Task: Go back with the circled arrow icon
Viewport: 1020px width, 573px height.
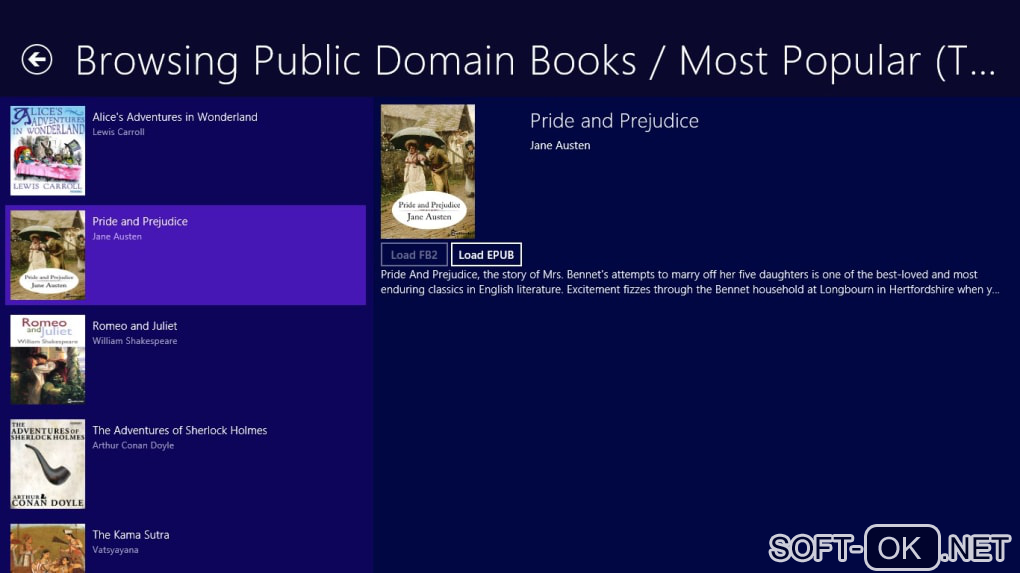Action: pyautogui.click(x=37, y=60)
